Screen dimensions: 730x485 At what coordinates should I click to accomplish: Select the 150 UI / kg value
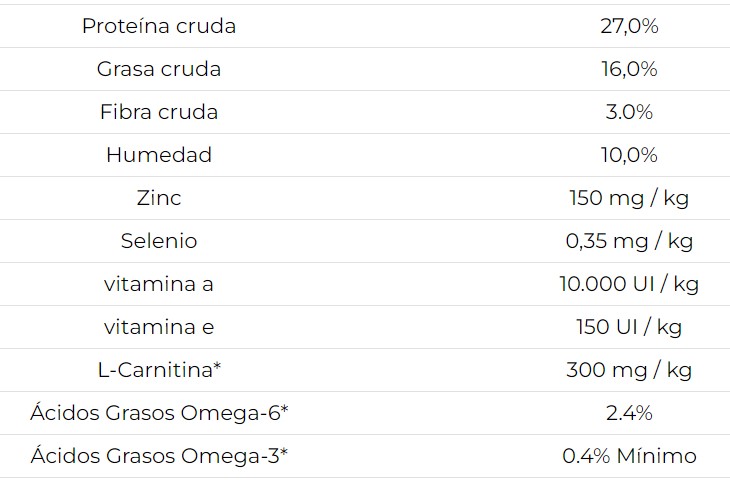[x=629, y=327]
